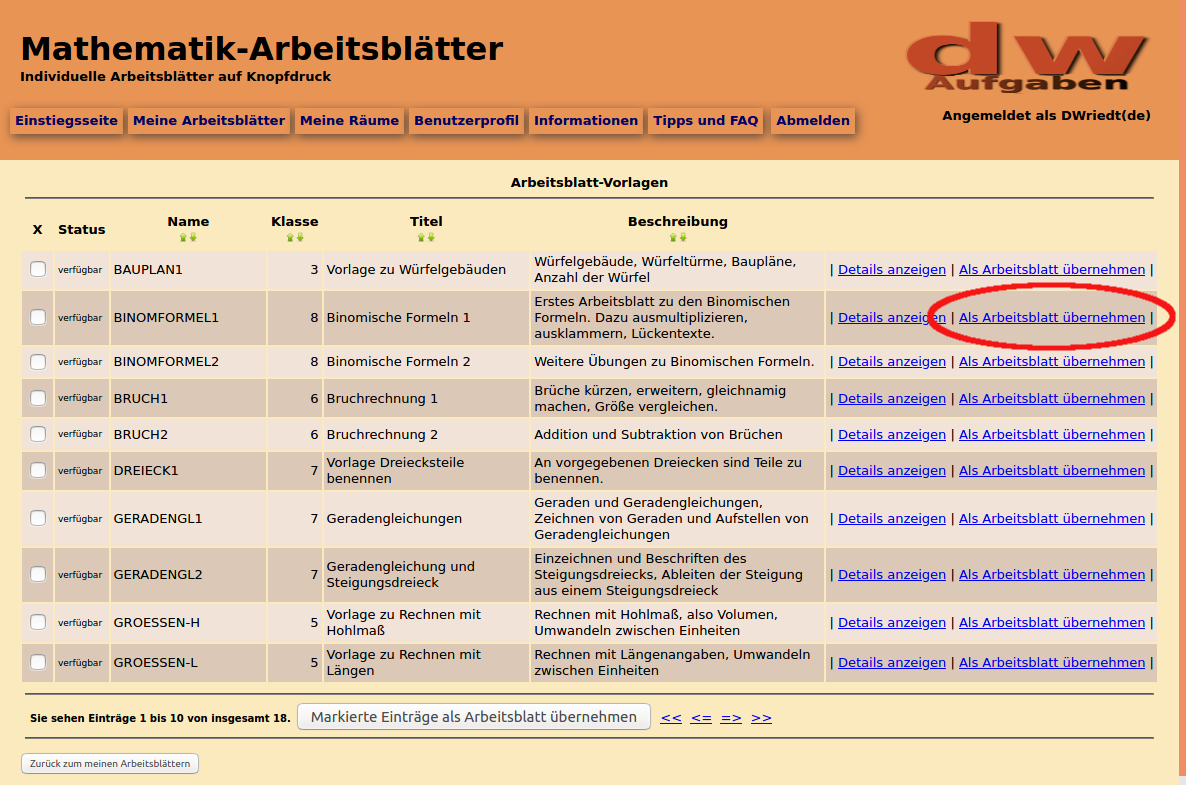Click Markierte Einträge als Arbeitsblatt übernehmen button
This screenshot has height=785, width=1186.
pos(474,717)
